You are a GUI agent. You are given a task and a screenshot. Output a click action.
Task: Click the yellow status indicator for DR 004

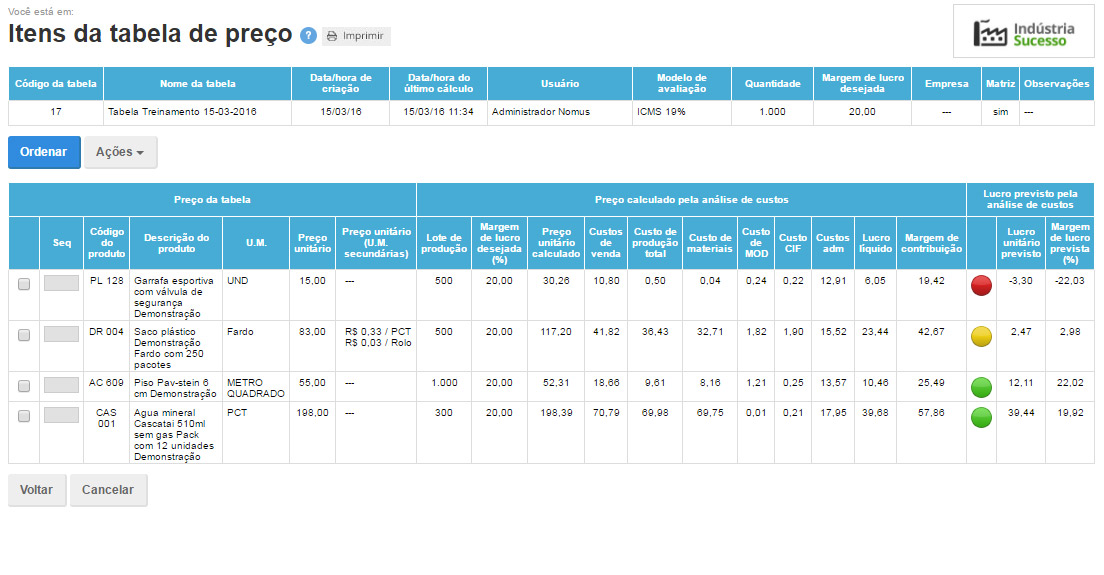pos(982,337)
